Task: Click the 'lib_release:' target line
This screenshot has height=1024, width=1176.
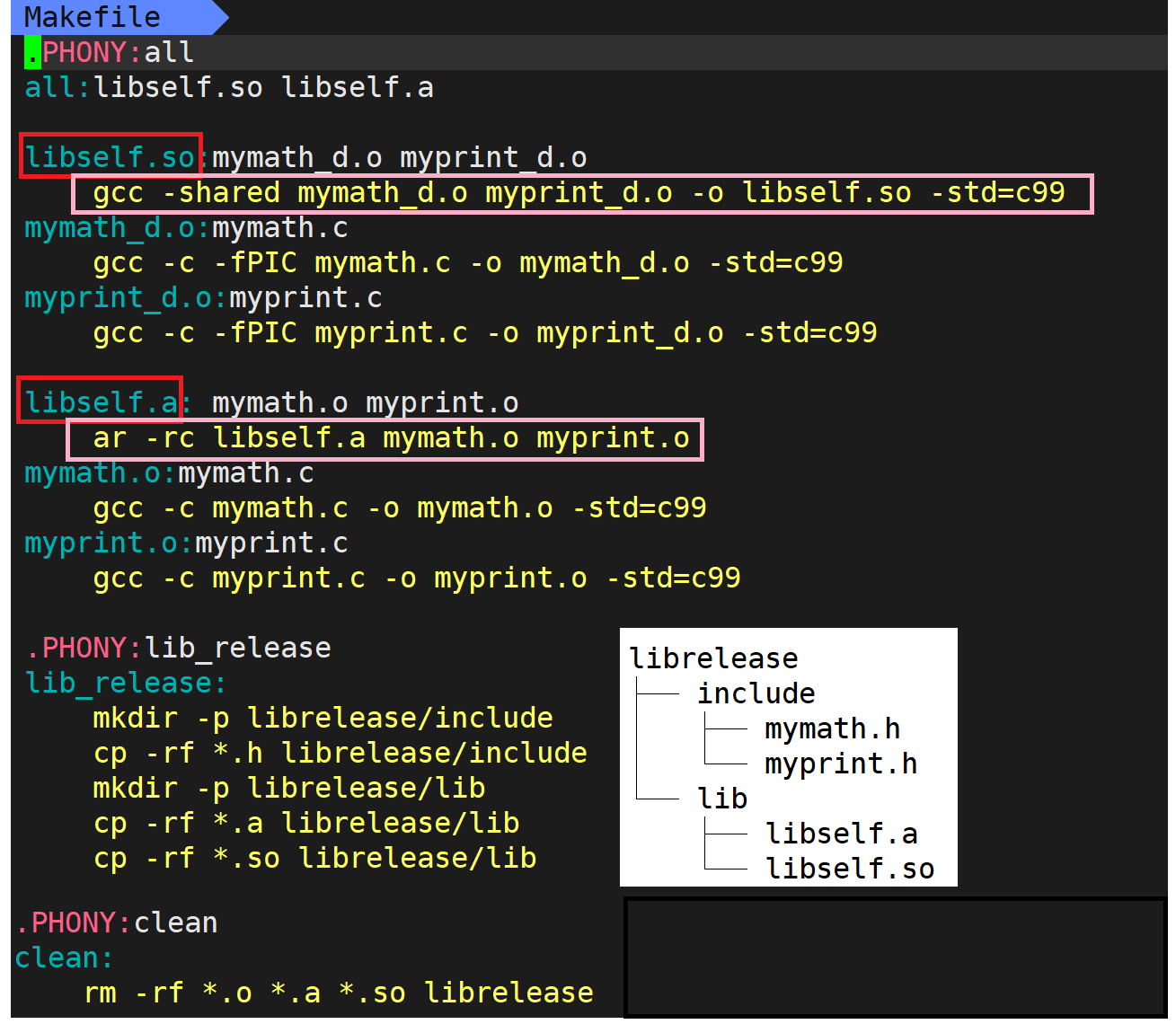Action: [x=126, y=683]
